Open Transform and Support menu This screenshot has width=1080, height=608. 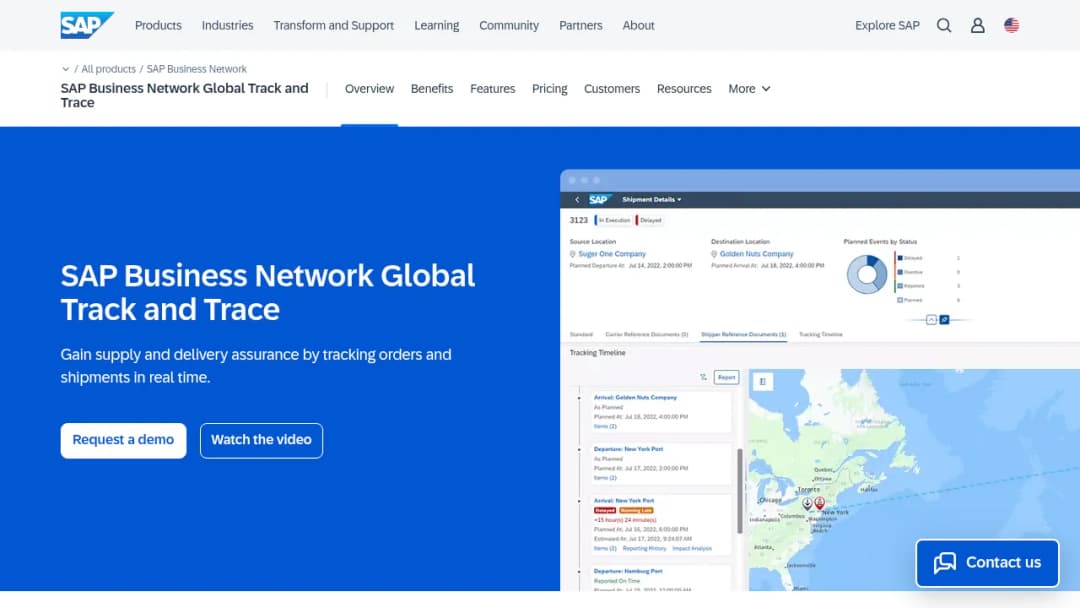point(333,25)
